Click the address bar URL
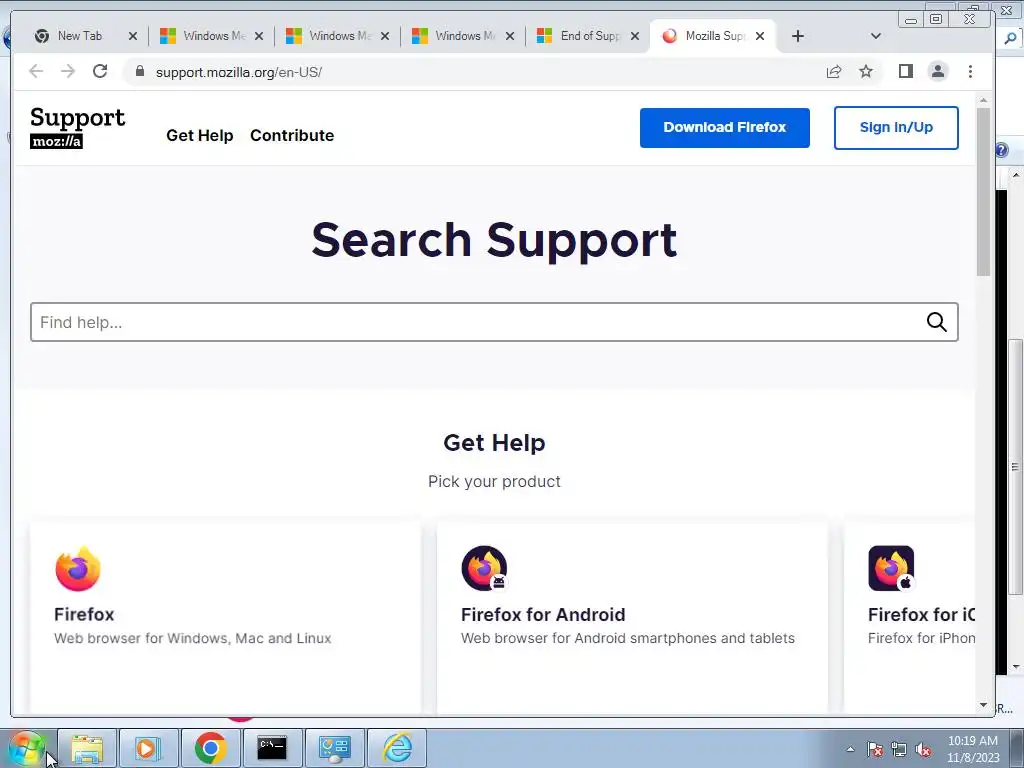Image resolution: width=1024 pixels, height=768 pixels. pos(239,72)
